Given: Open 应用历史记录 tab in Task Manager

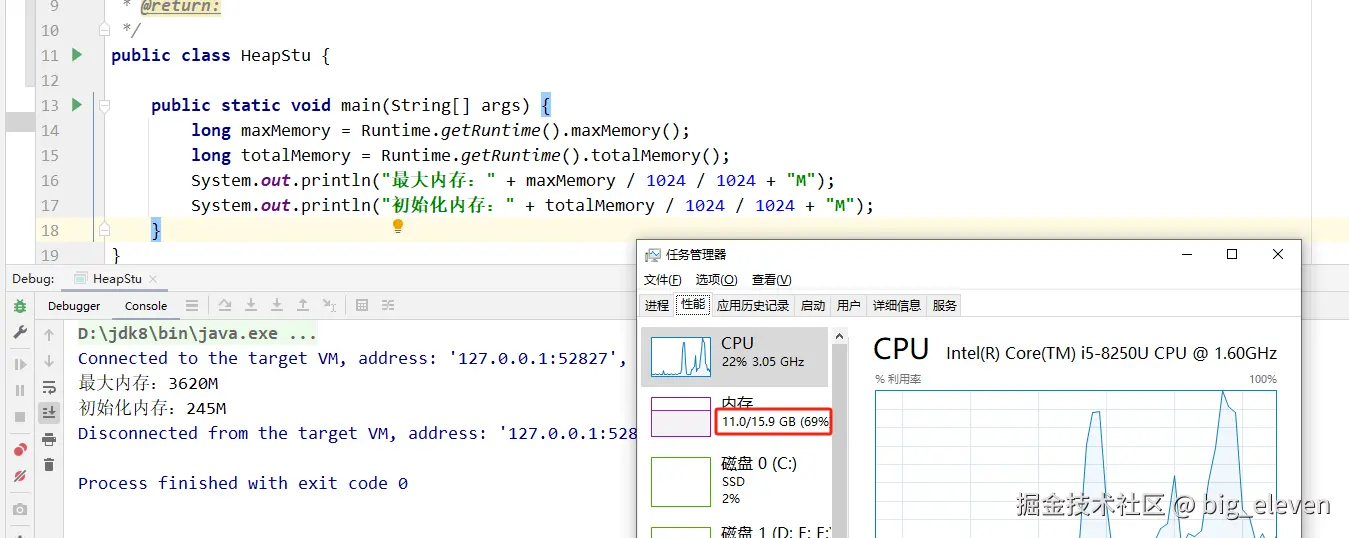Looking at the screenshot, I should click(x=753, y=305).
